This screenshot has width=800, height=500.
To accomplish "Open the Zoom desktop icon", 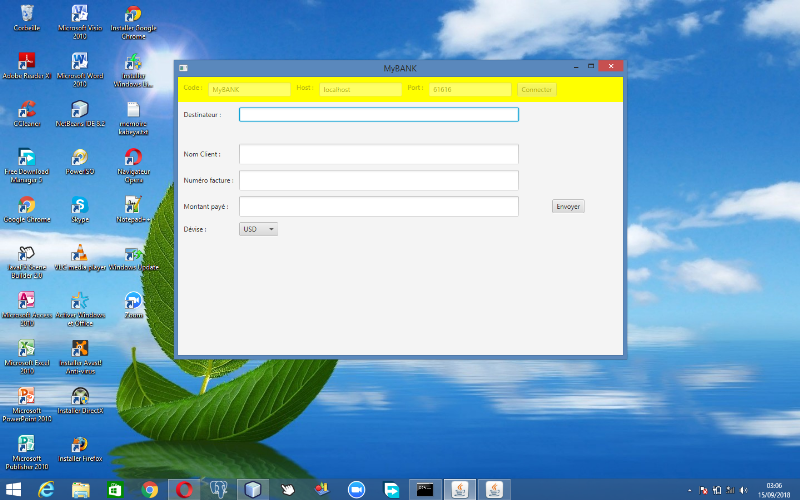I will [133, 301].
